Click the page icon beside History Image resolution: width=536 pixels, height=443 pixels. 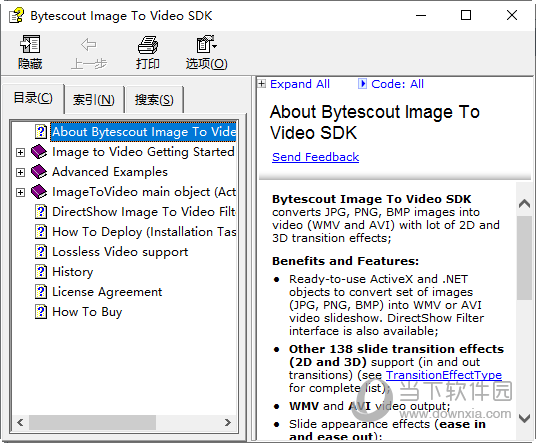(41, 272)
